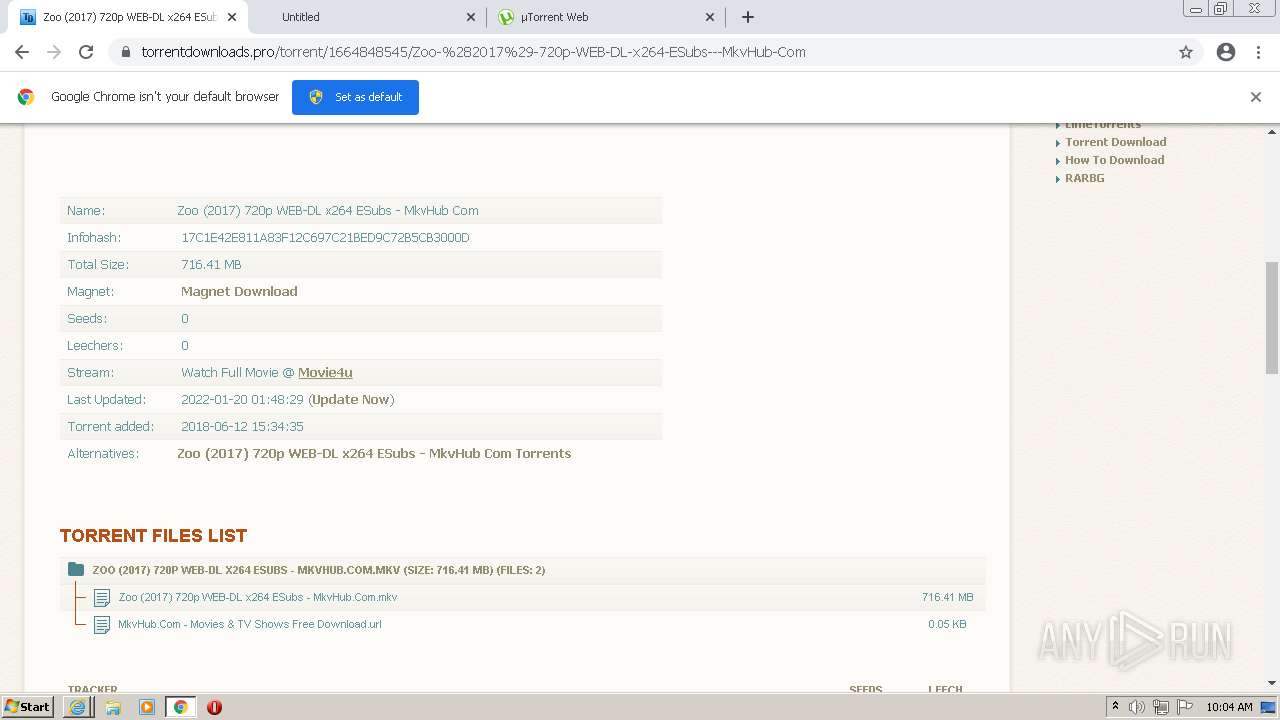Image resolution: width=1280 pixels, height=720 pixels.
Task: Select the Chrome taskbar icon
Action: 181,707
